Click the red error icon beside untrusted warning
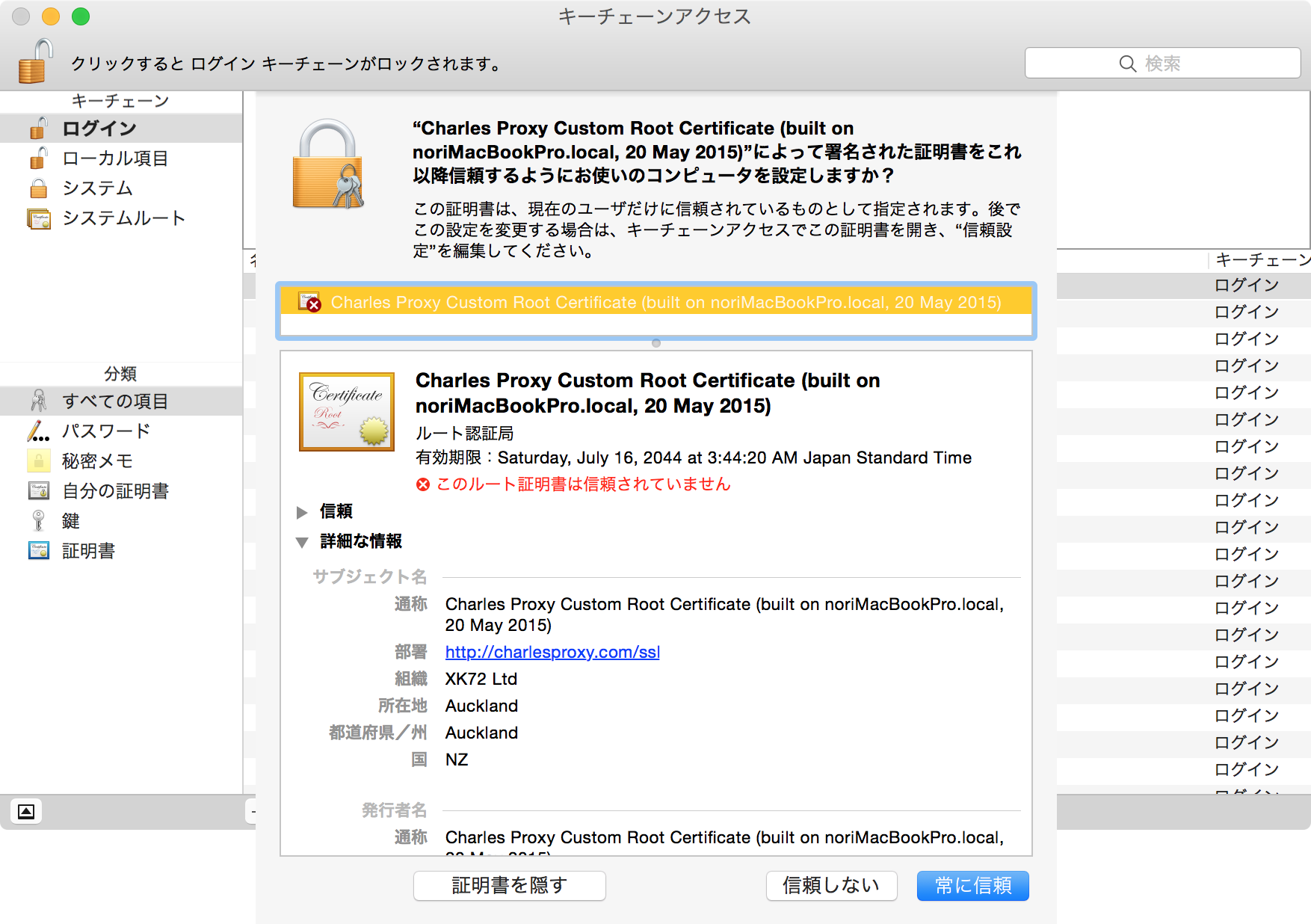1311x924 pixels. point(423,484)
